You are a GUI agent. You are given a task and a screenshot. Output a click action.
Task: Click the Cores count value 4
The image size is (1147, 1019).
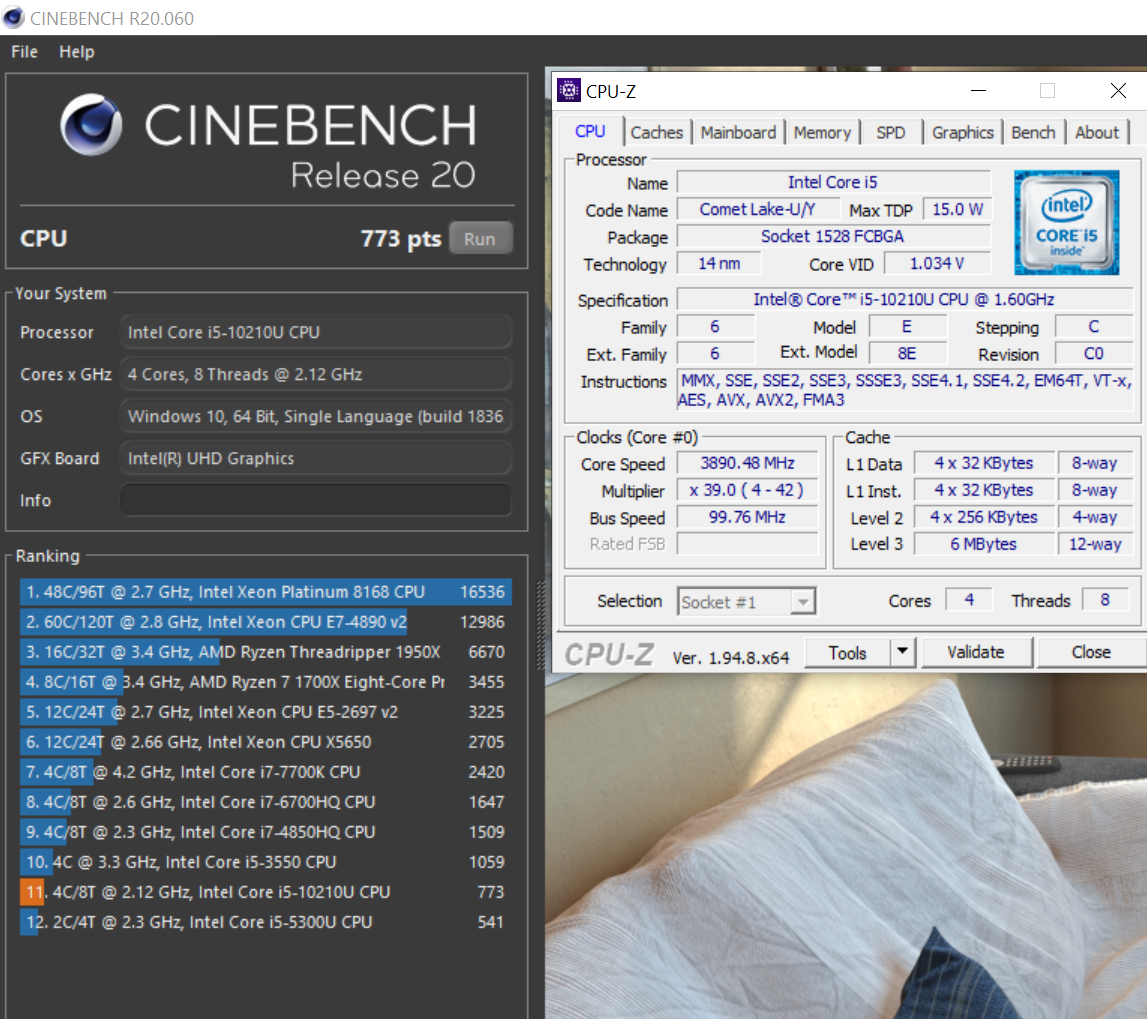tap(969, 600)
